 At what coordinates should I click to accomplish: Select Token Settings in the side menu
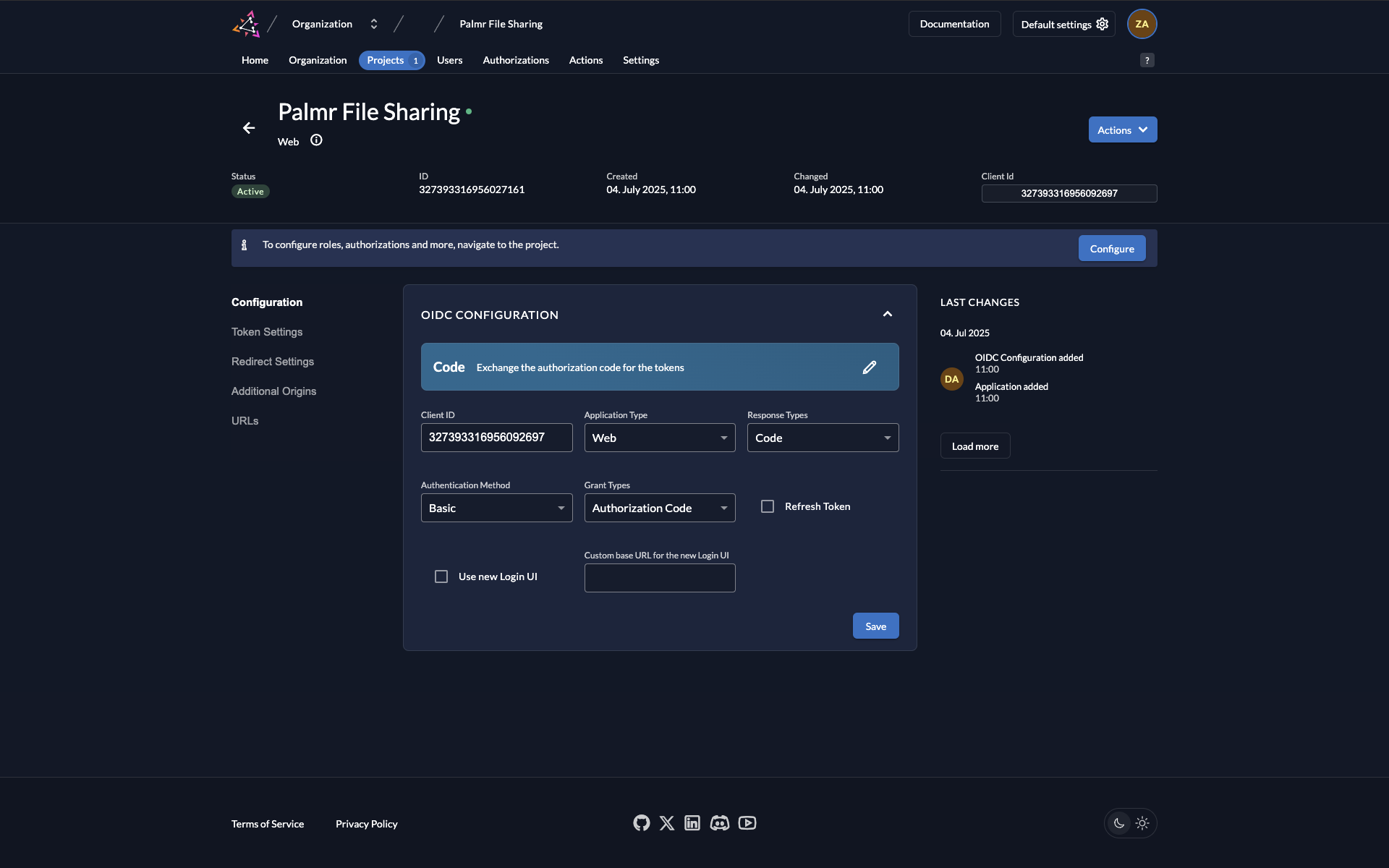tap(267, 332)
